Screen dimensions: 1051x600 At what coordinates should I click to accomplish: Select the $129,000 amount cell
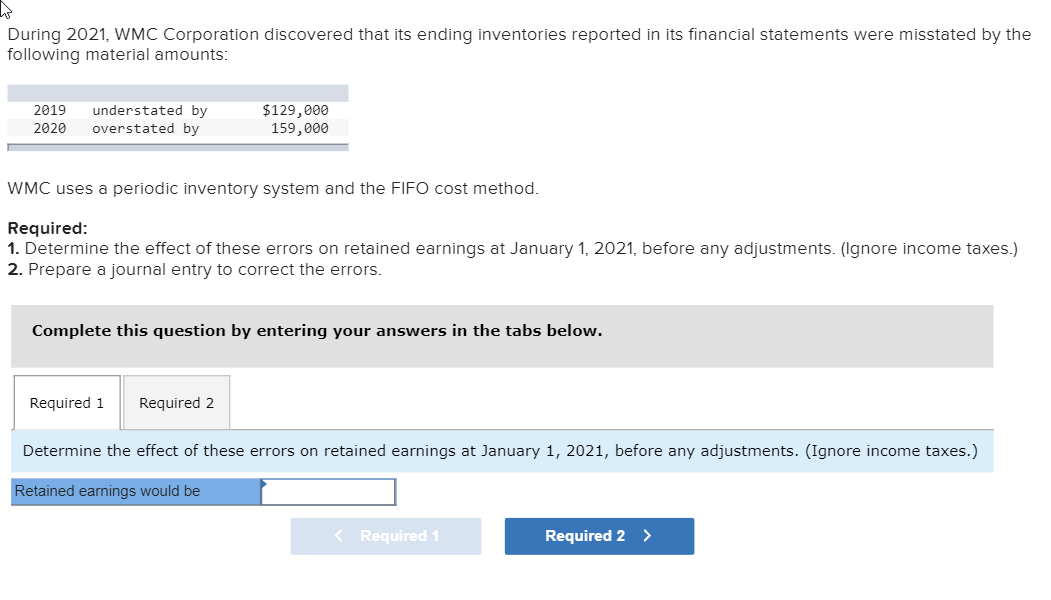point(295,110)
